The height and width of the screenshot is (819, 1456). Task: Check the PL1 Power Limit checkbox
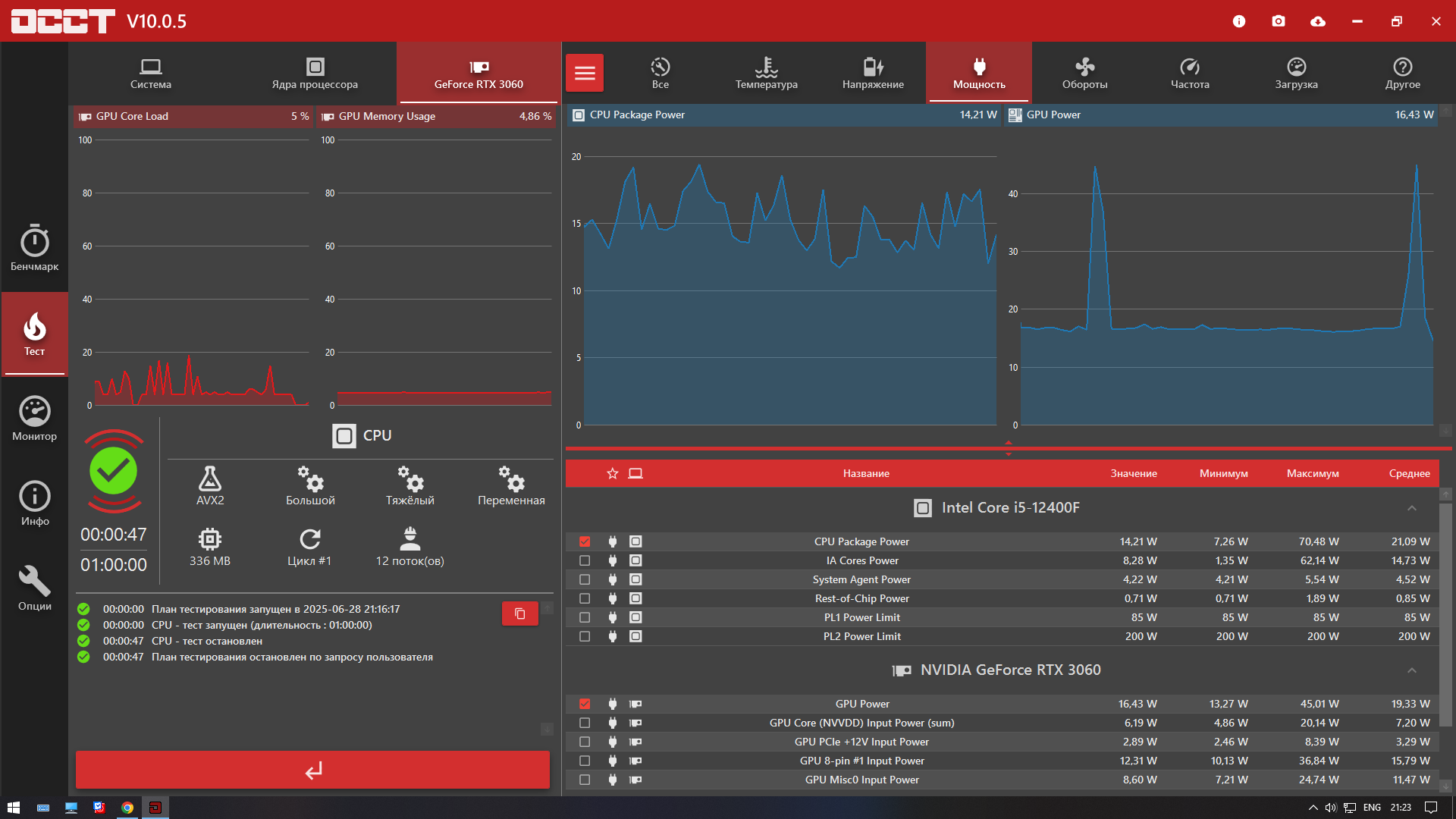click(585, 617)
